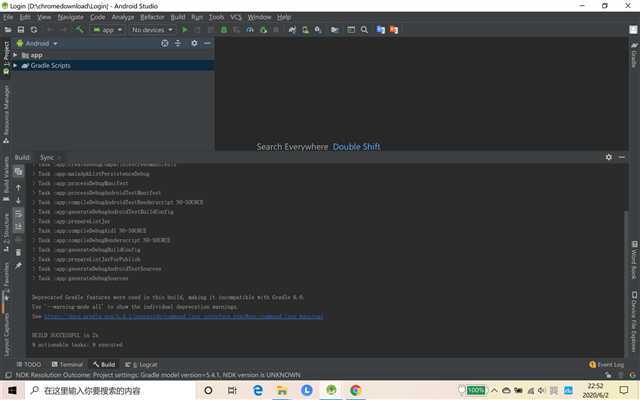Toggle scroll to end in Build output
This screenshot has height=400, width=640.
tap(18, 227)
